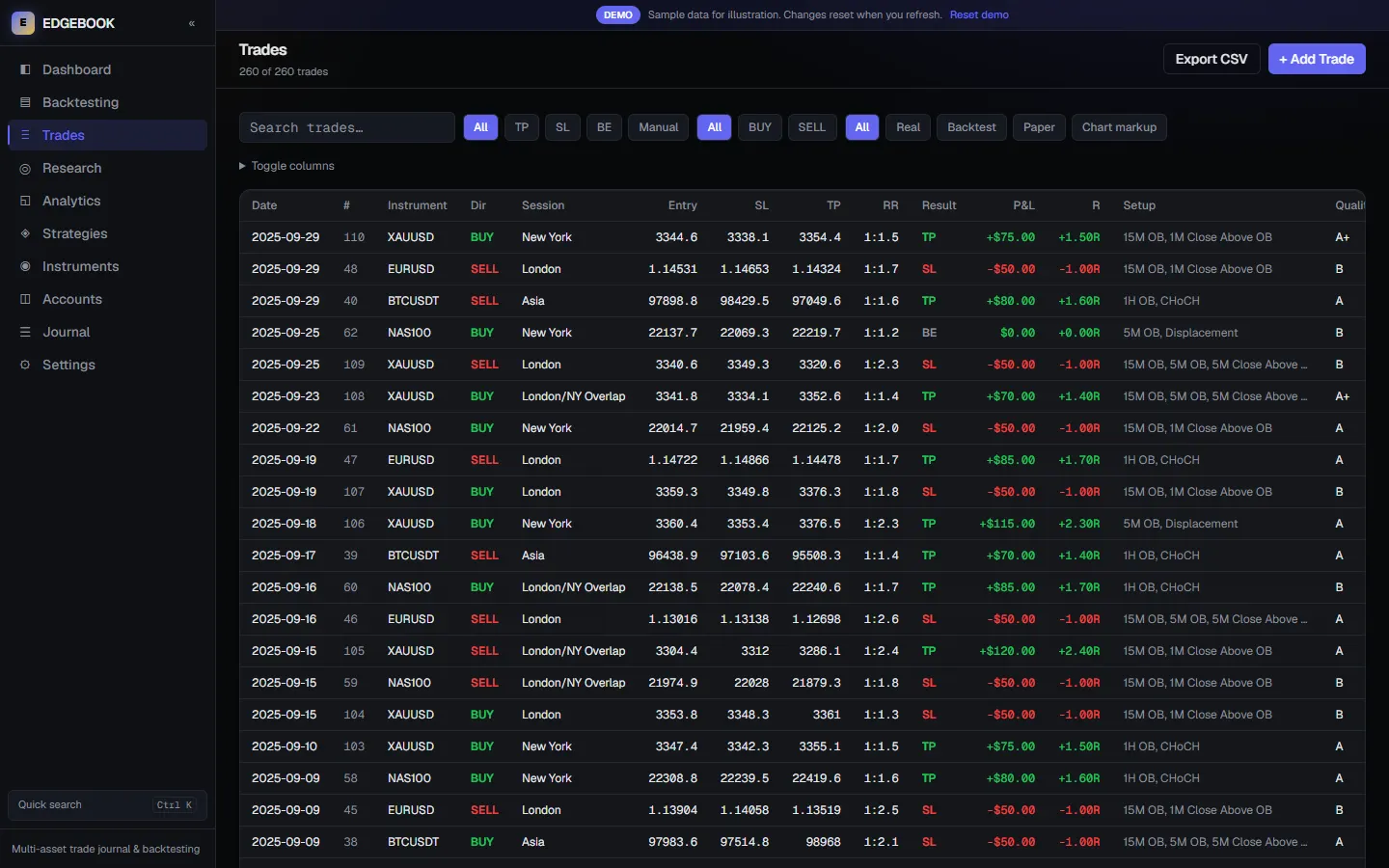1389x868 pixels.
Task: Click the SL value 97103.6
Action: coord(745,556)
